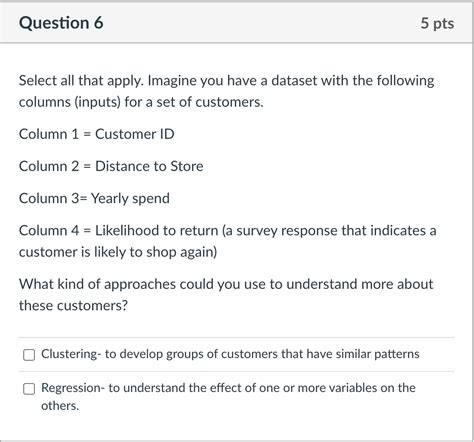Image resolution: width=474 pixels, height=442 pixels.
Task: Click the 'Select all that apply' instruction text
Action: coord(81,81)
